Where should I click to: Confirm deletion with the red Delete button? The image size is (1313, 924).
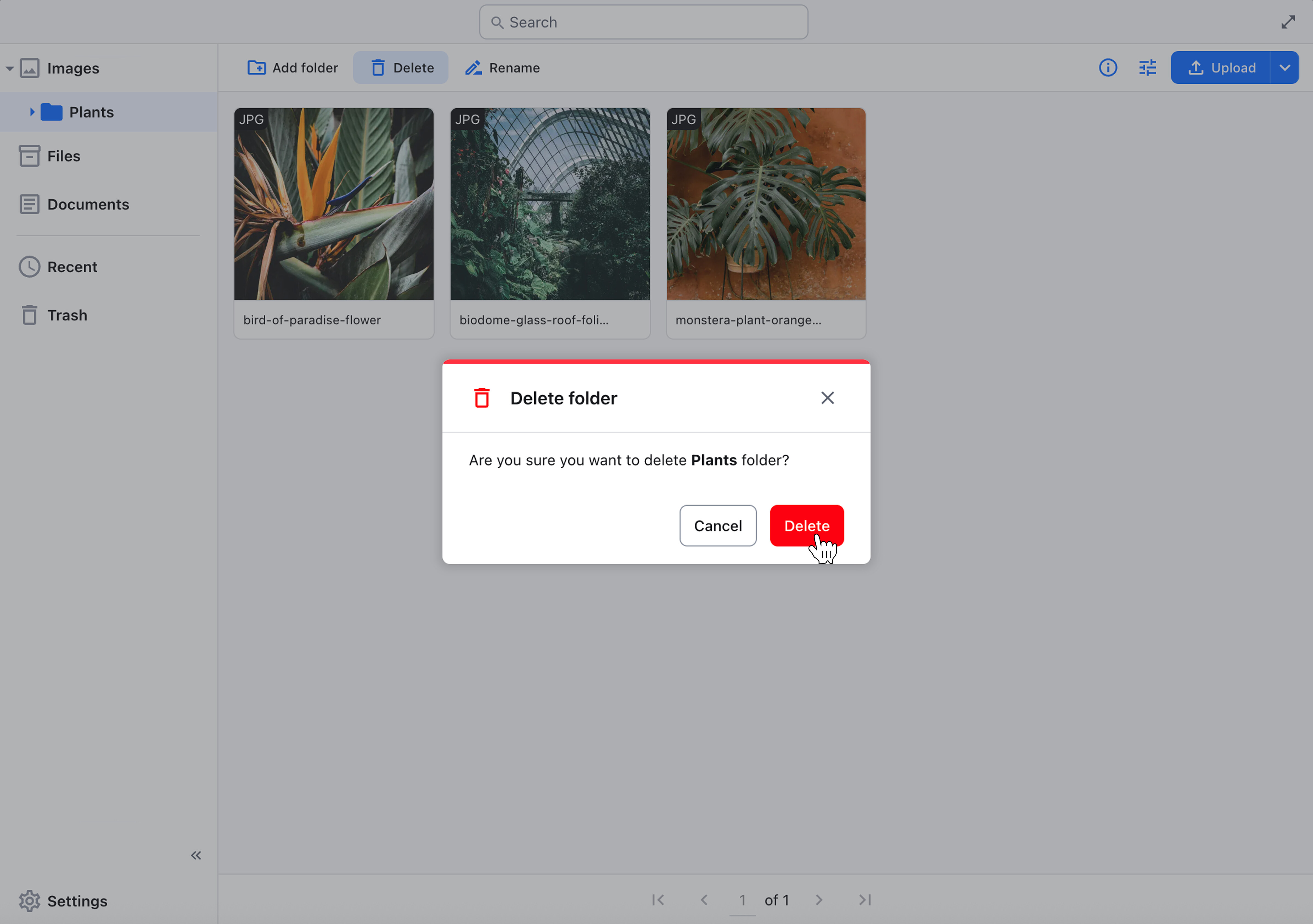click(806, 525)
